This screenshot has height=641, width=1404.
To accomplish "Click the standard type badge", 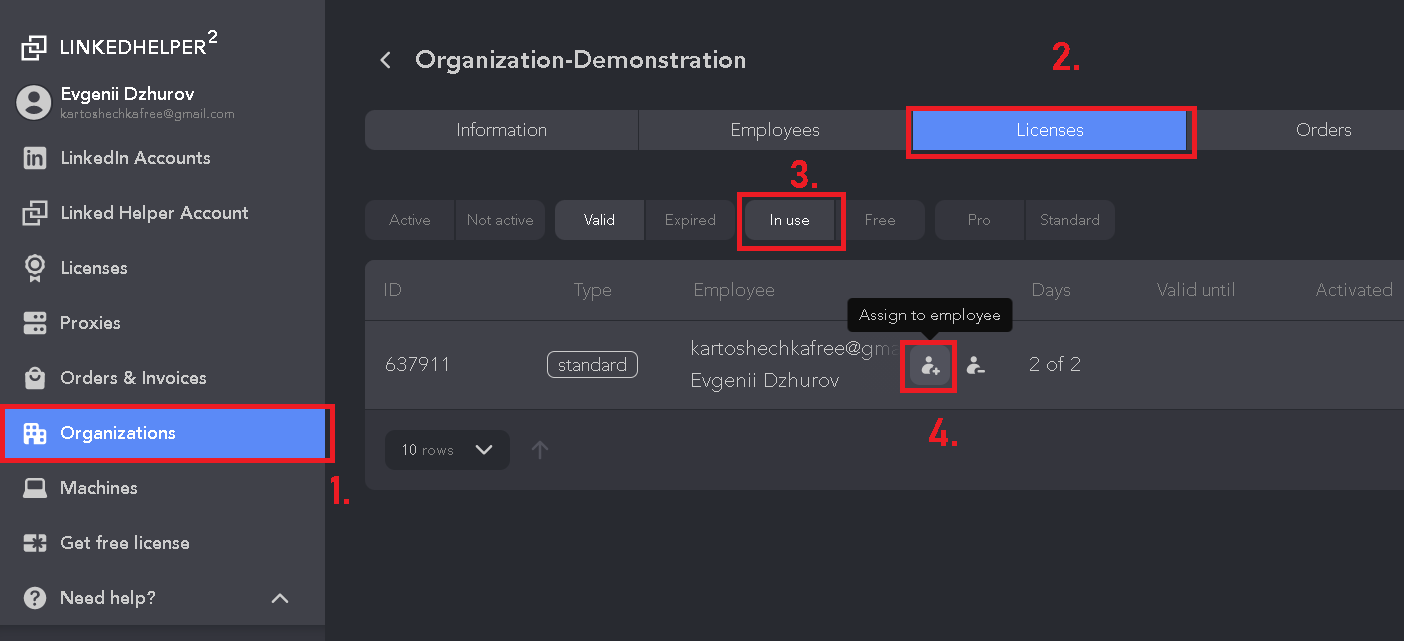I will (x=592, y=365).
